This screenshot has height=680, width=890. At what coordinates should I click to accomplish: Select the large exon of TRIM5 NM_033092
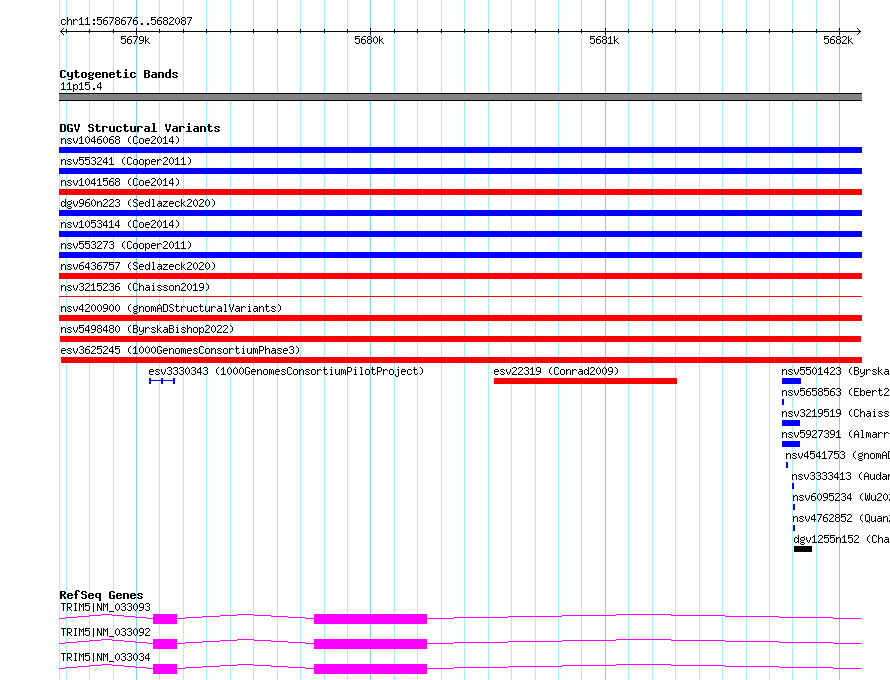370,644
